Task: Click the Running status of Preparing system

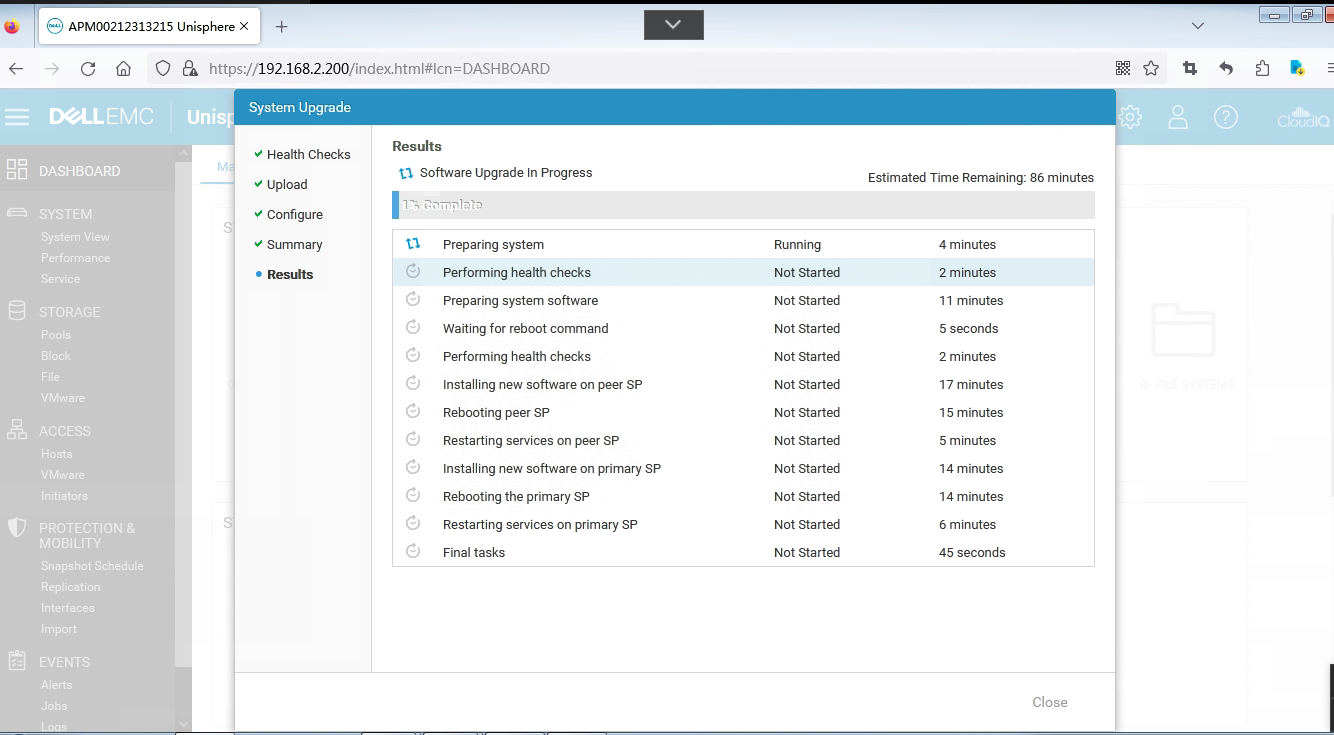Action: point(797,244)
